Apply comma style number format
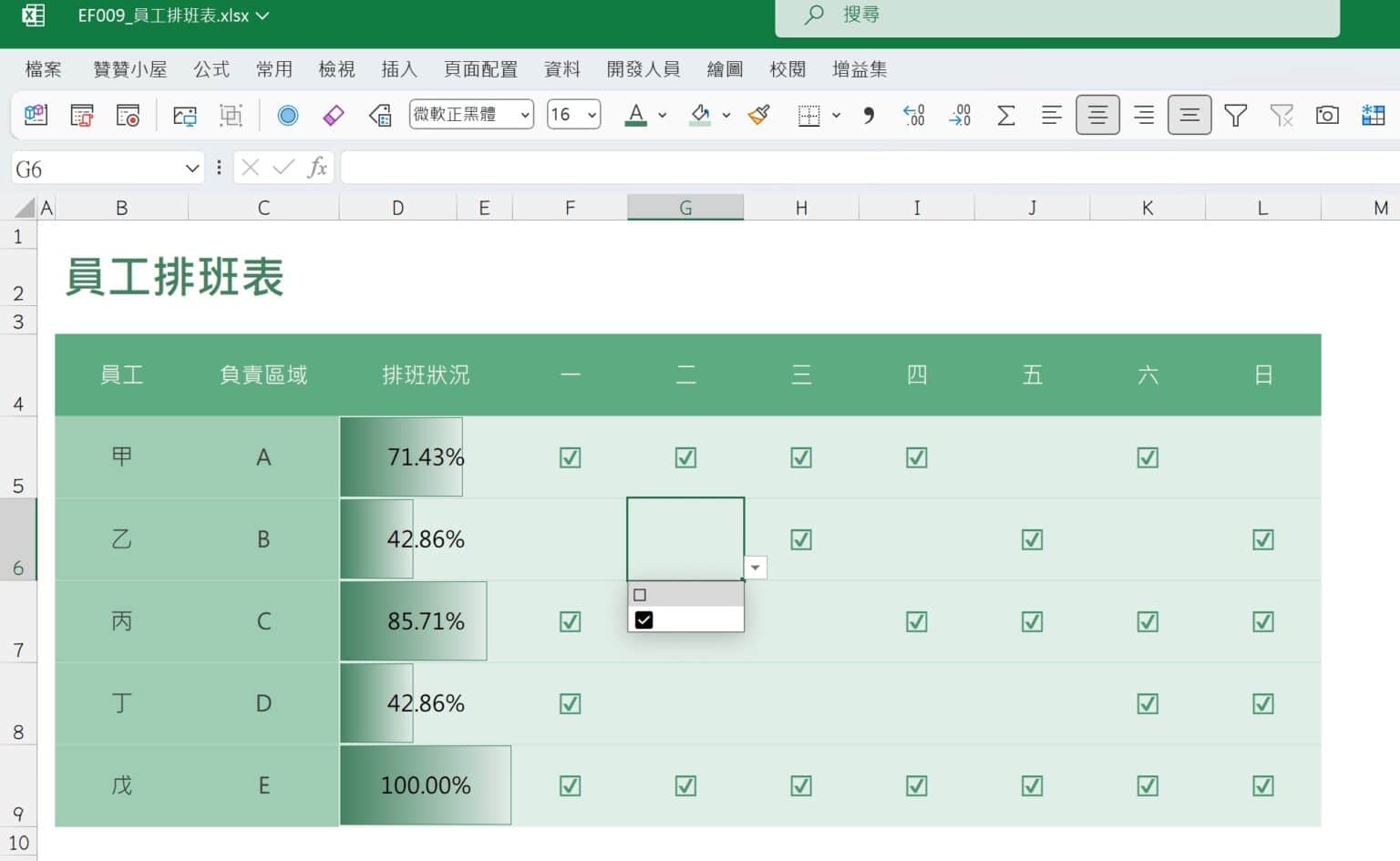 tap(869, 115)
